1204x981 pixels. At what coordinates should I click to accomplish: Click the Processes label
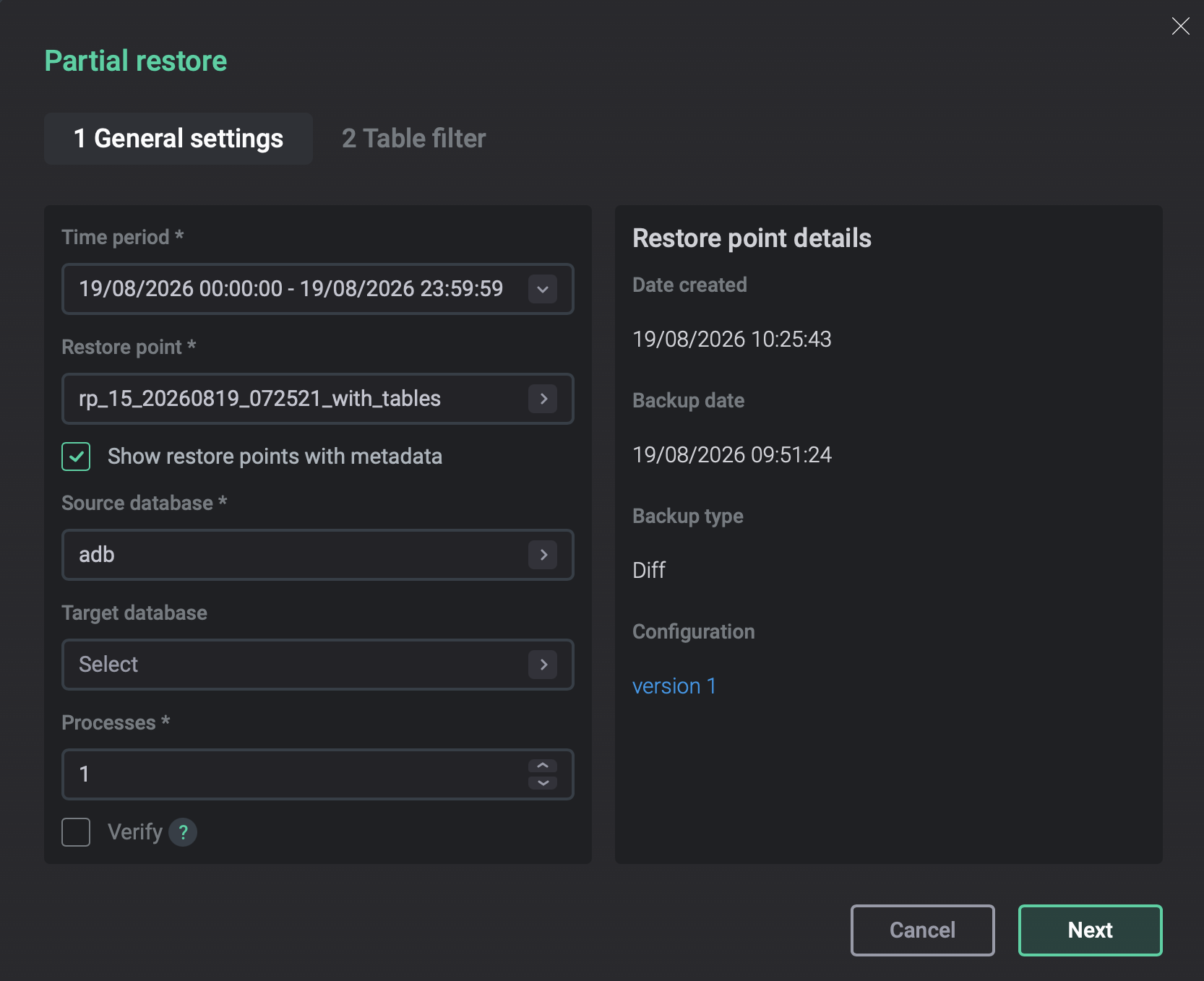pos(116,722)
